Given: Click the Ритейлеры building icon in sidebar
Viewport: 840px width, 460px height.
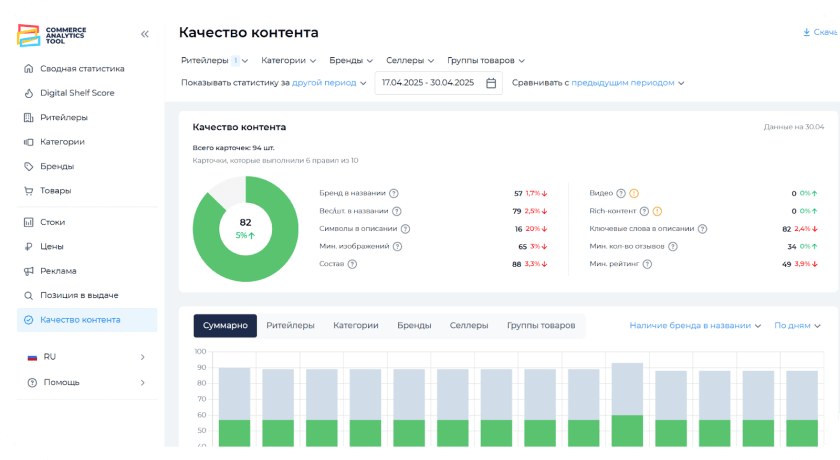Looking at the screenshot, I should point(28,117).
